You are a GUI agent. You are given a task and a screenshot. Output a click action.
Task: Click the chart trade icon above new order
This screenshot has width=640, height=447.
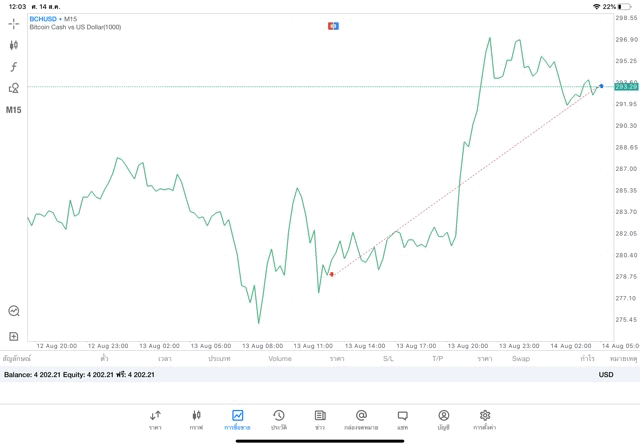14,311
